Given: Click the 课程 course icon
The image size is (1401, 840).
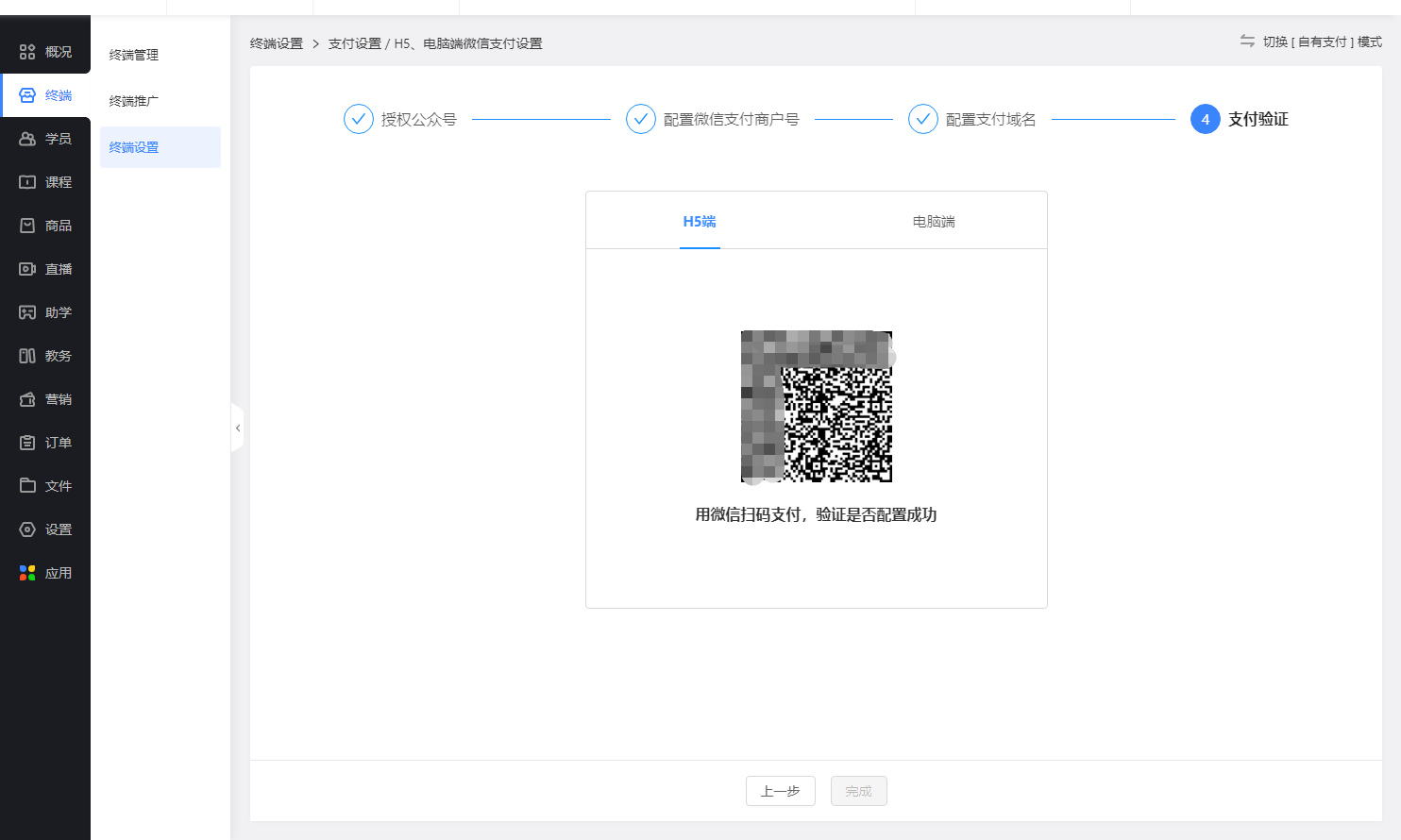Looking at the screenshot, I should coord(27,182).
